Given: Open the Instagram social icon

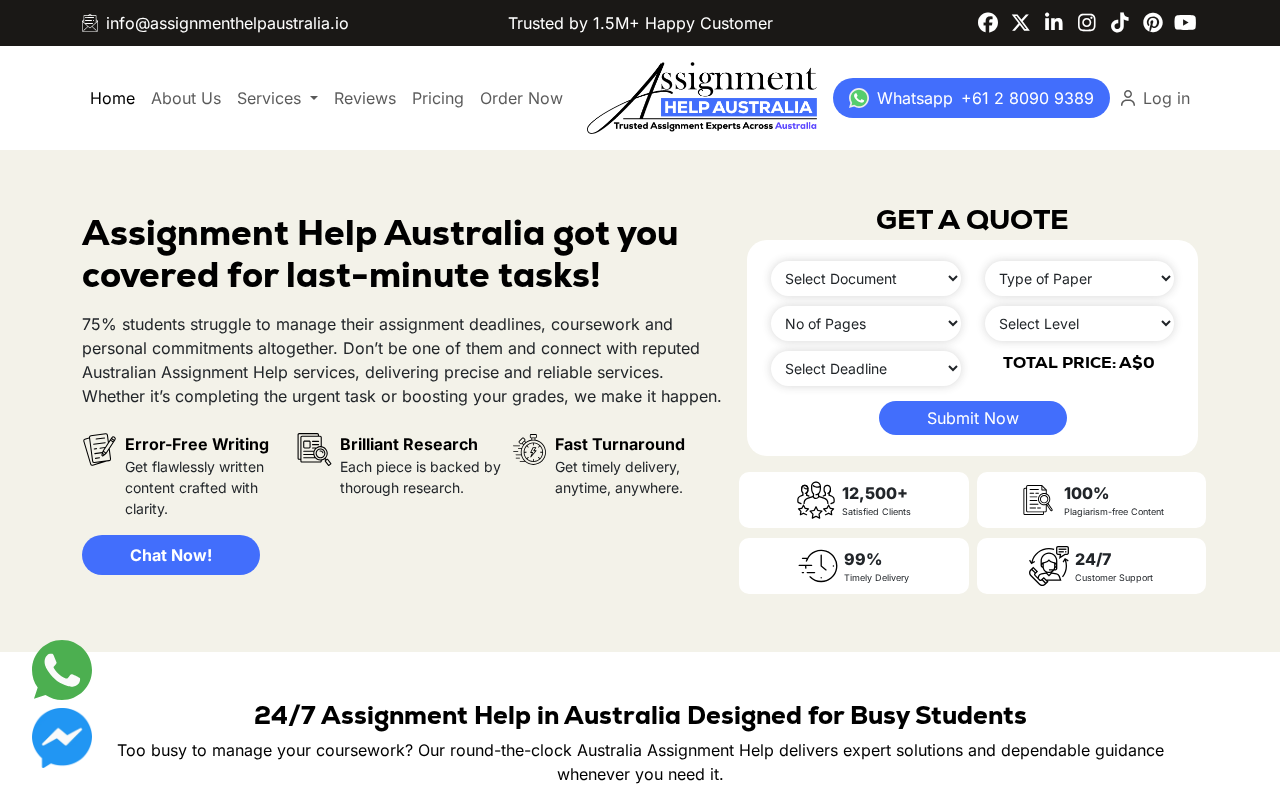Looking at the screenshot, I should pyautogui.click(x=1087, y=23).
